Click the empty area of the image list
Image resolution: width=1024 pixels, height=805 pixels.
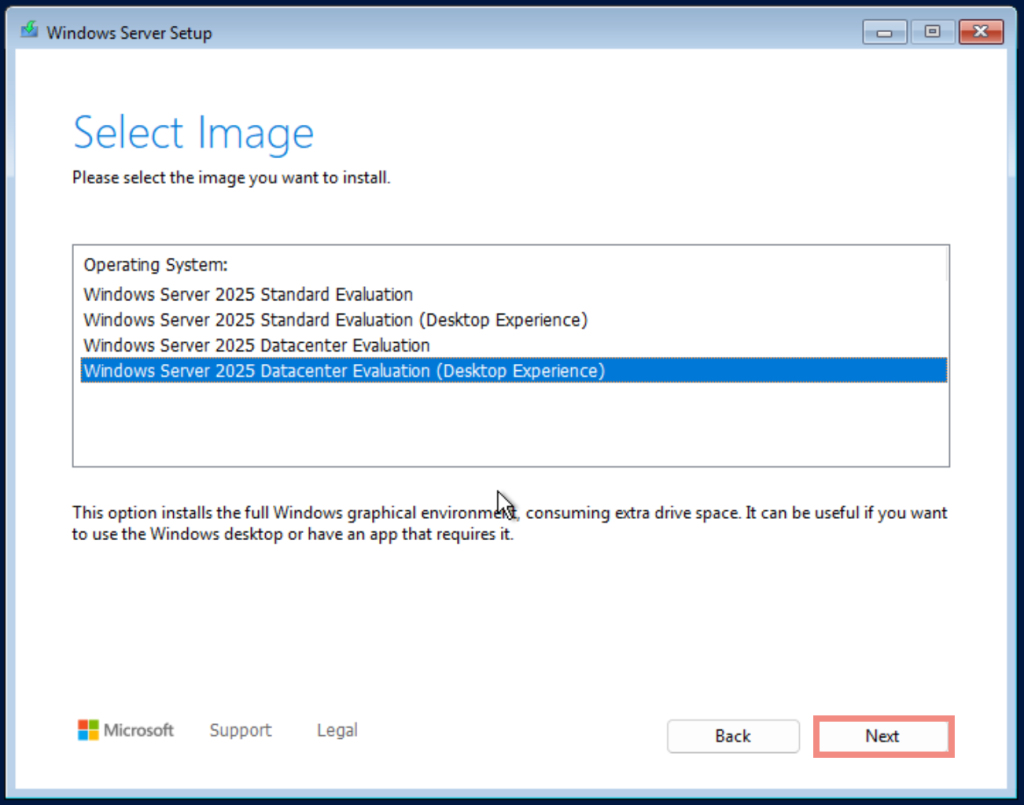click(500, 430)
